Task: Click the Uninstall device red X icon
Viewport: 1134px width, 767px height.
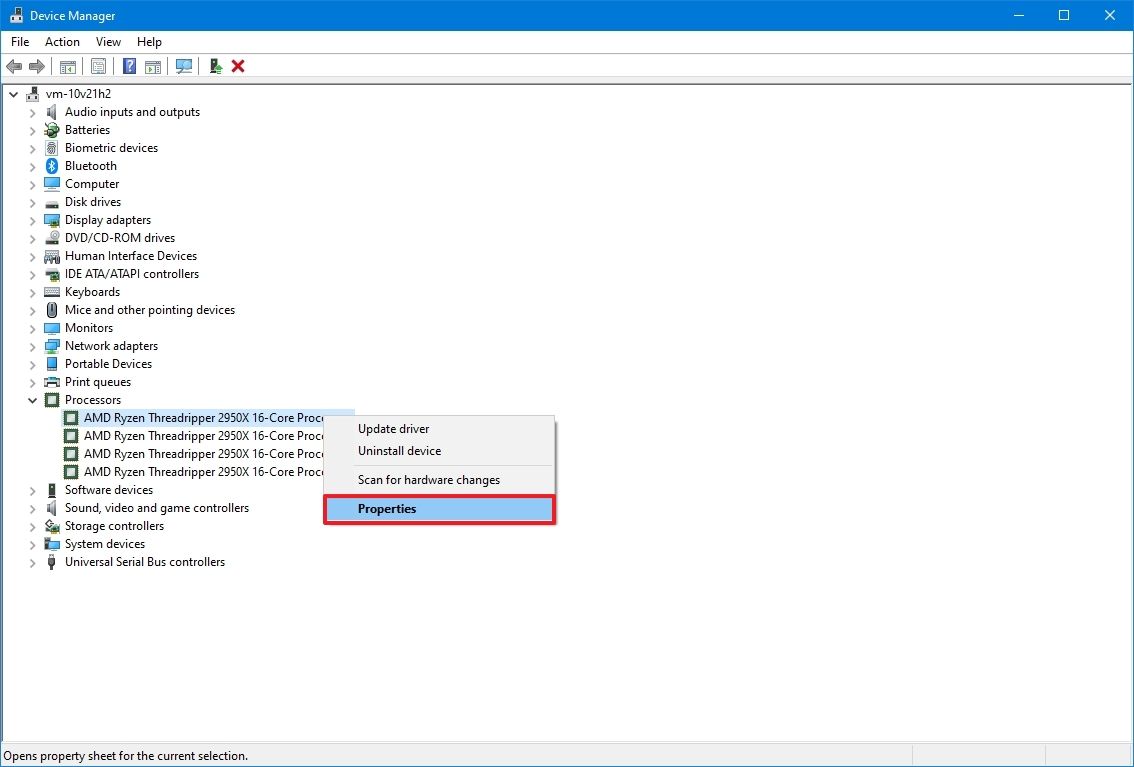Action: click(x=237, y=66)
